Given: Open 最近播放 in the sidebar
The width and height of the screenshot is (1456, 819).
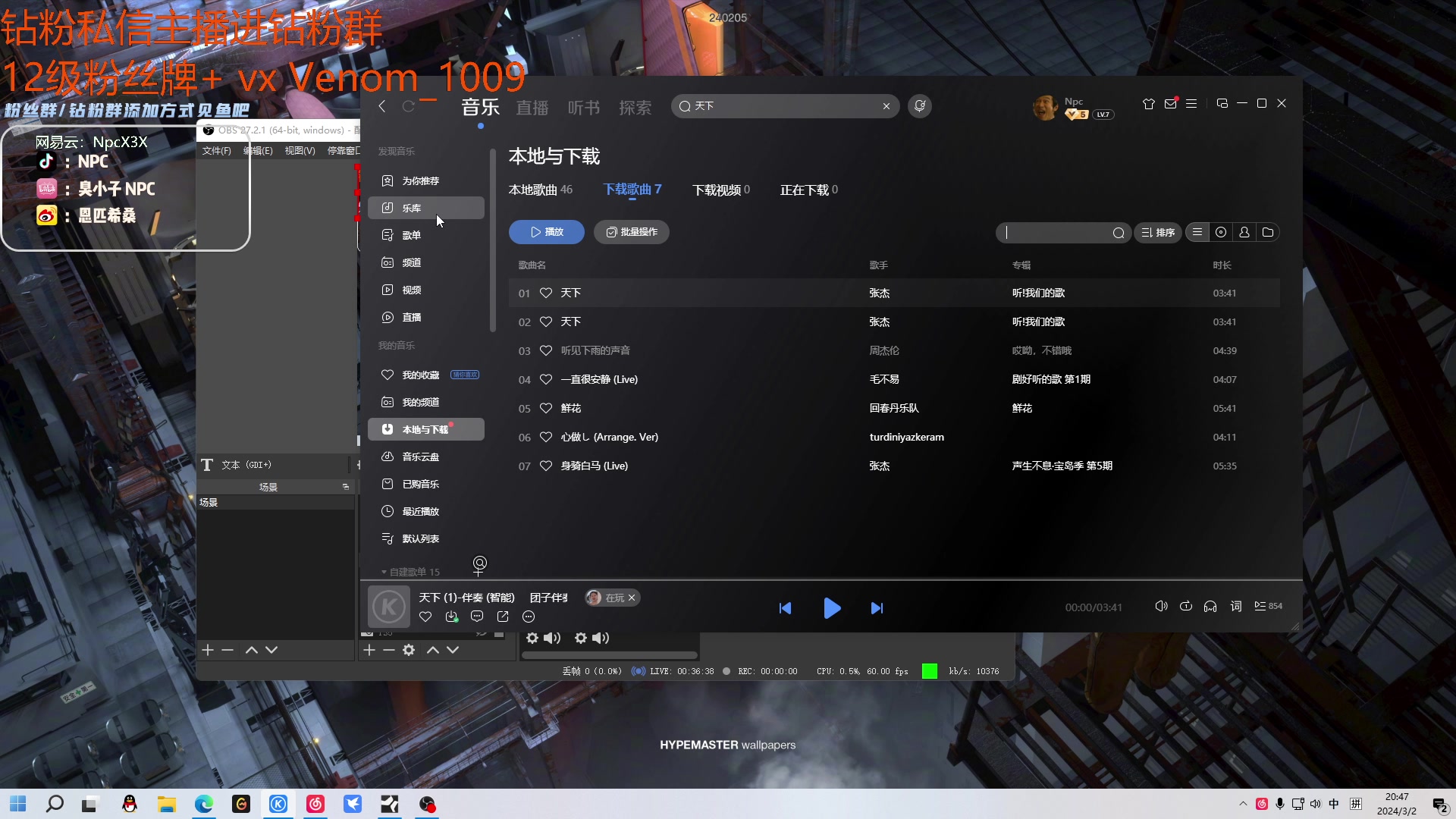Looking at the screenshot, I should tap(426, 511).
